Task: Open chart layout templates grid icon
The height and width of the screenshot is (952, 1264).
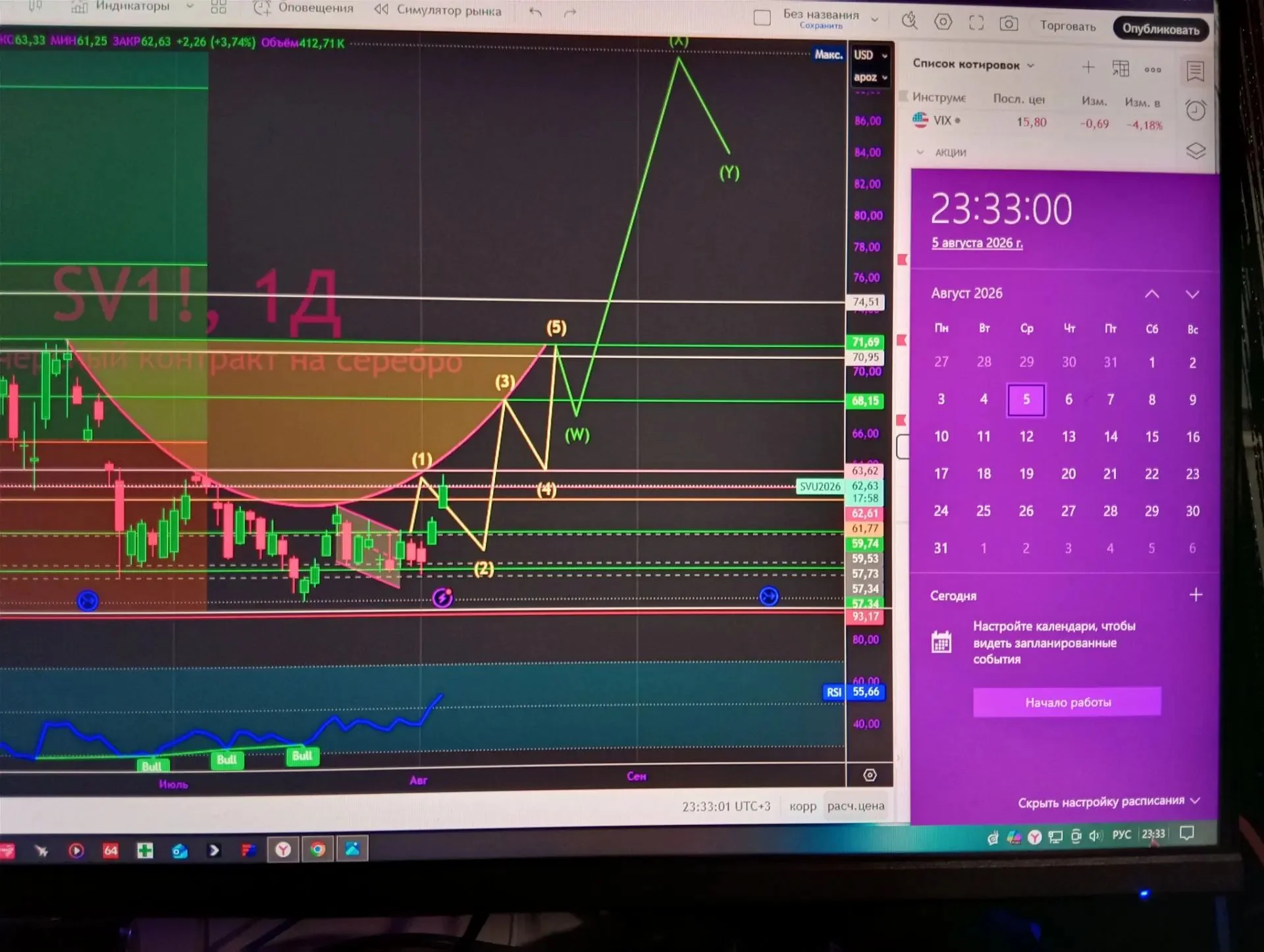Action: [219, 7]
